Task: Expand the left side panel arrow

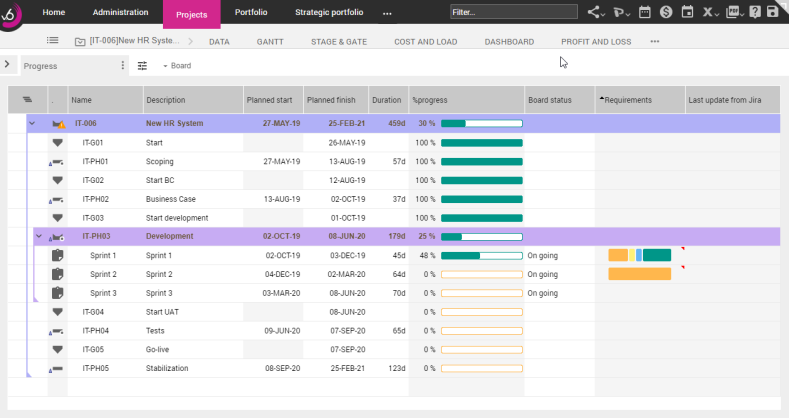Action: point(7,64)
